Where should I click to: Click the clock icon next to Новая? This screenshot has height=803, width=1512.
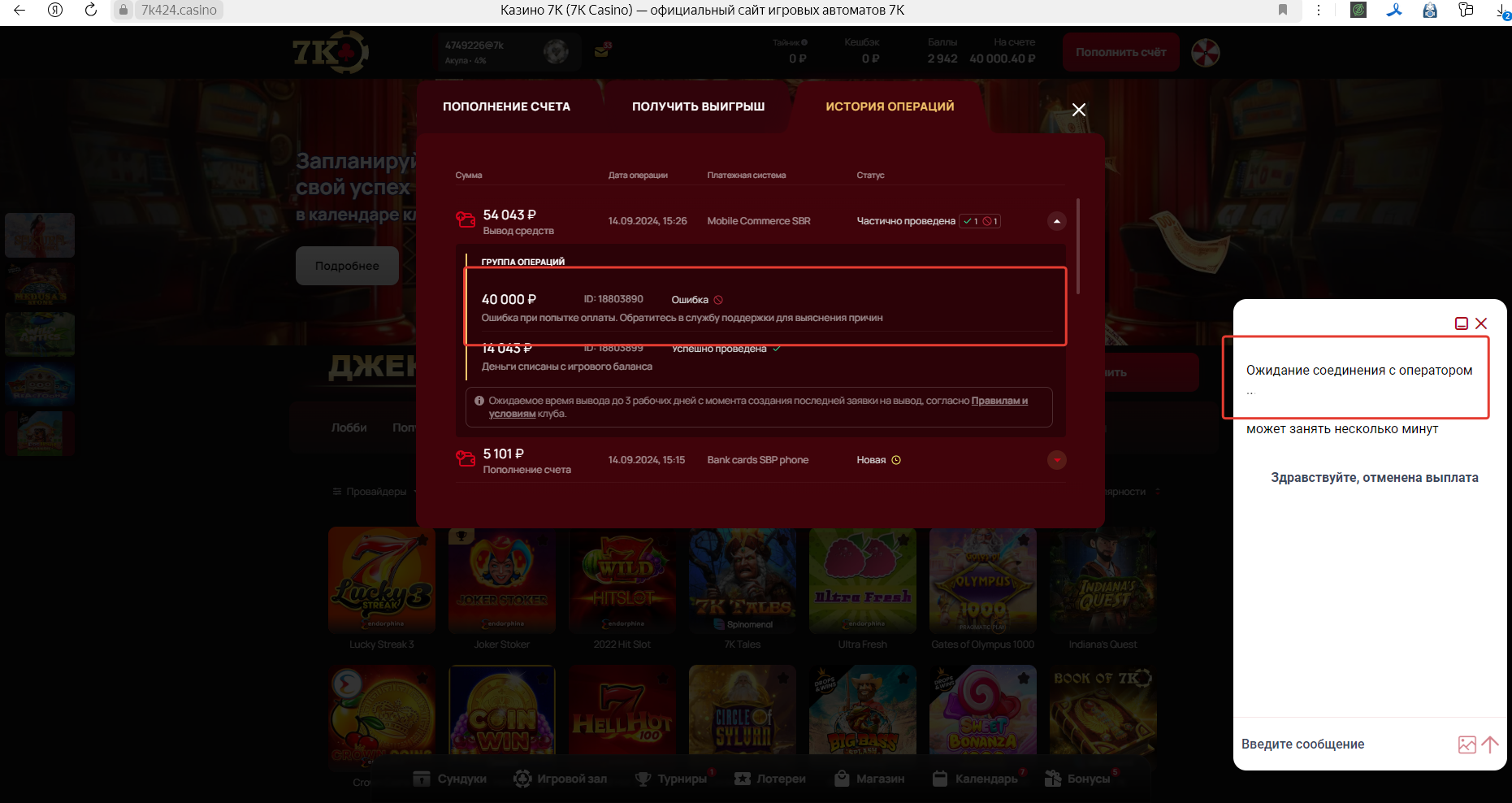(x=896, y=460)
